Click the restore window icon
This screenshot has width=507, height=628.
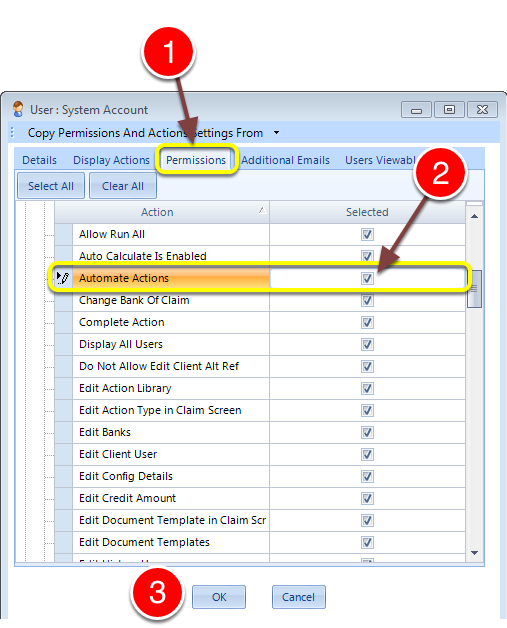[x=449, y=109]
